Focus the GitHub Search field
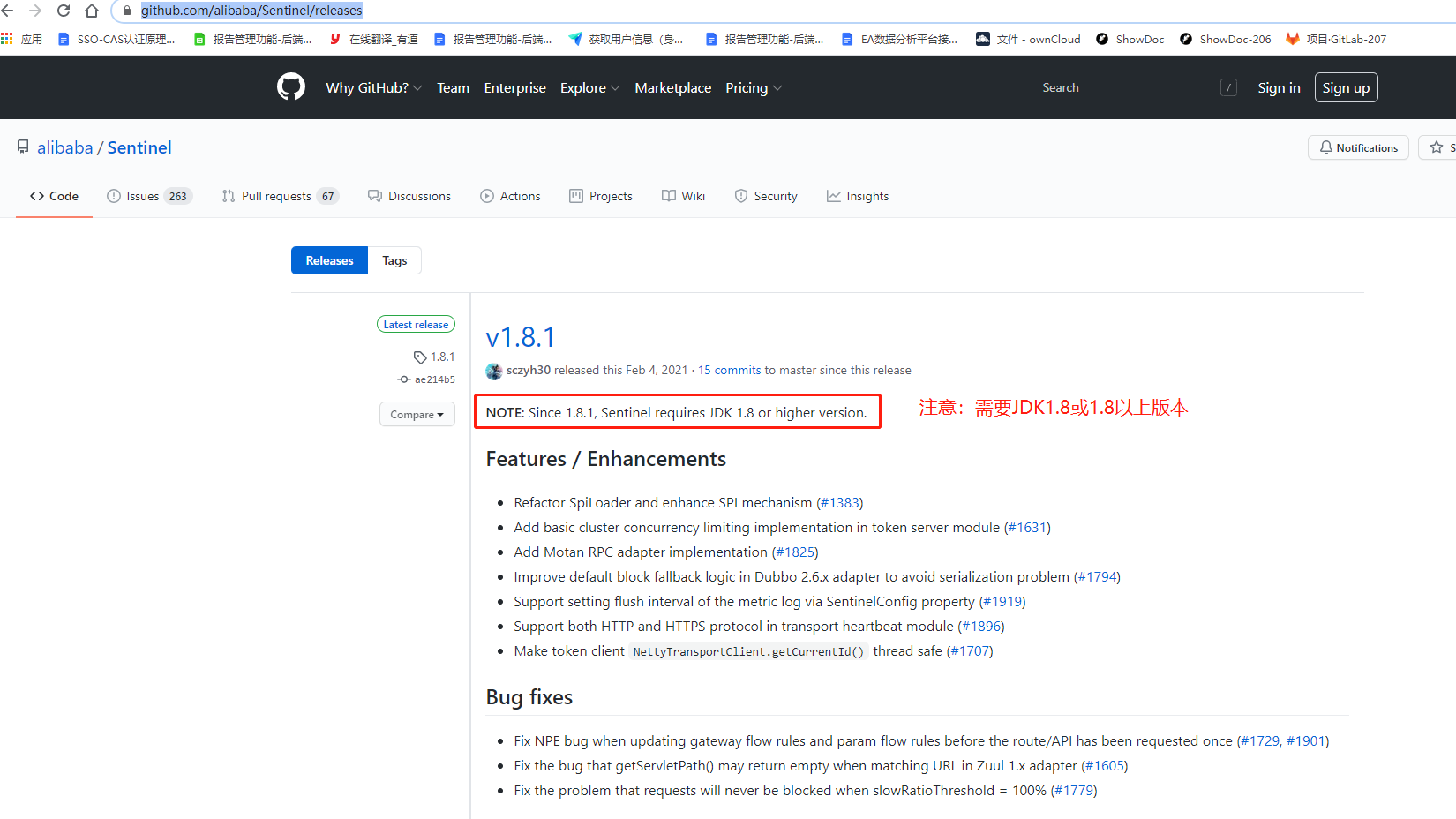Image resolution: width=1456 pixels, height=819 pixels. (x=1138, y=87)
